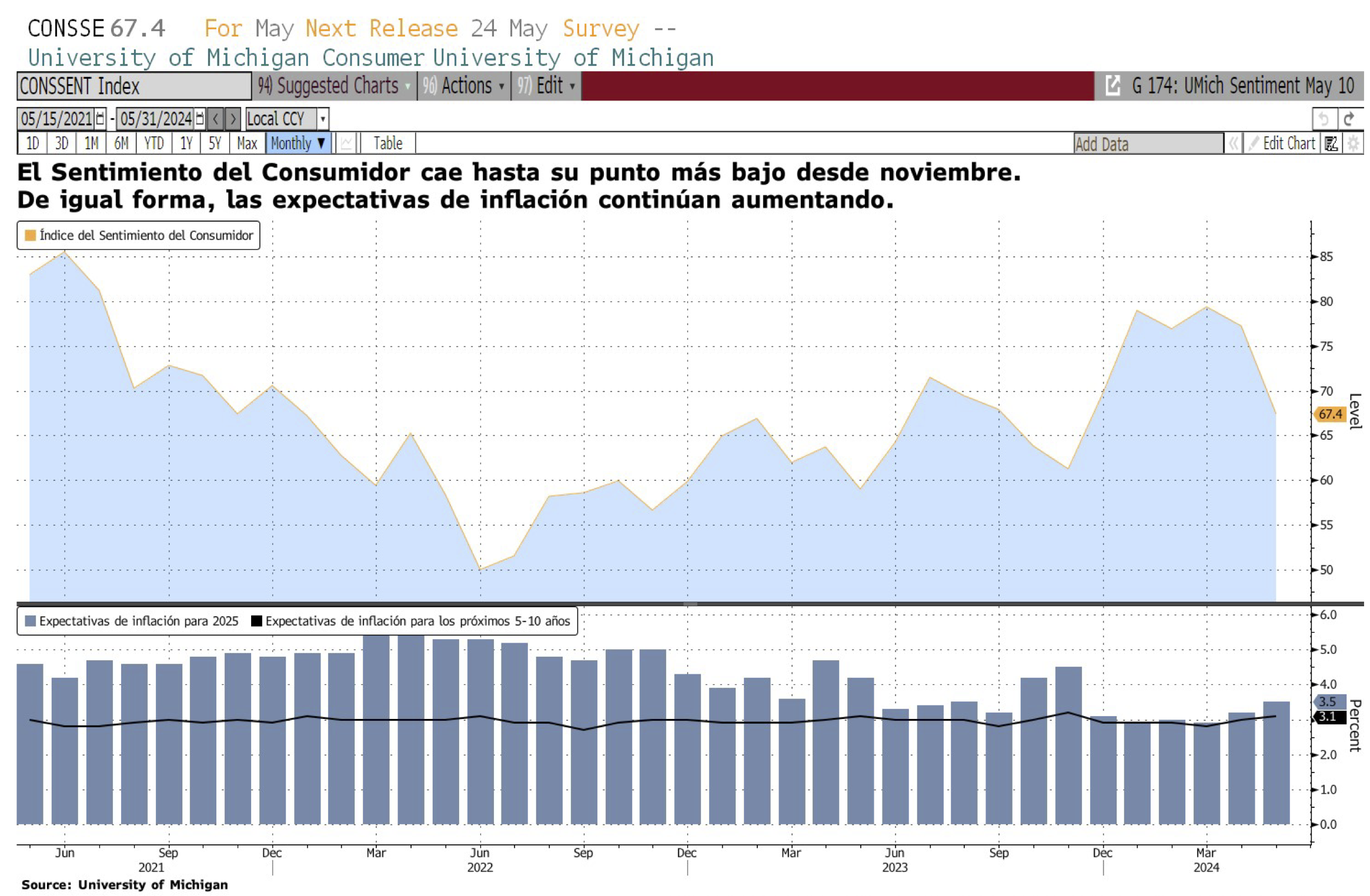The width and height of the screenshot is (1370, 896).
Task: Redo the chart change
Action: point(1350,119)
